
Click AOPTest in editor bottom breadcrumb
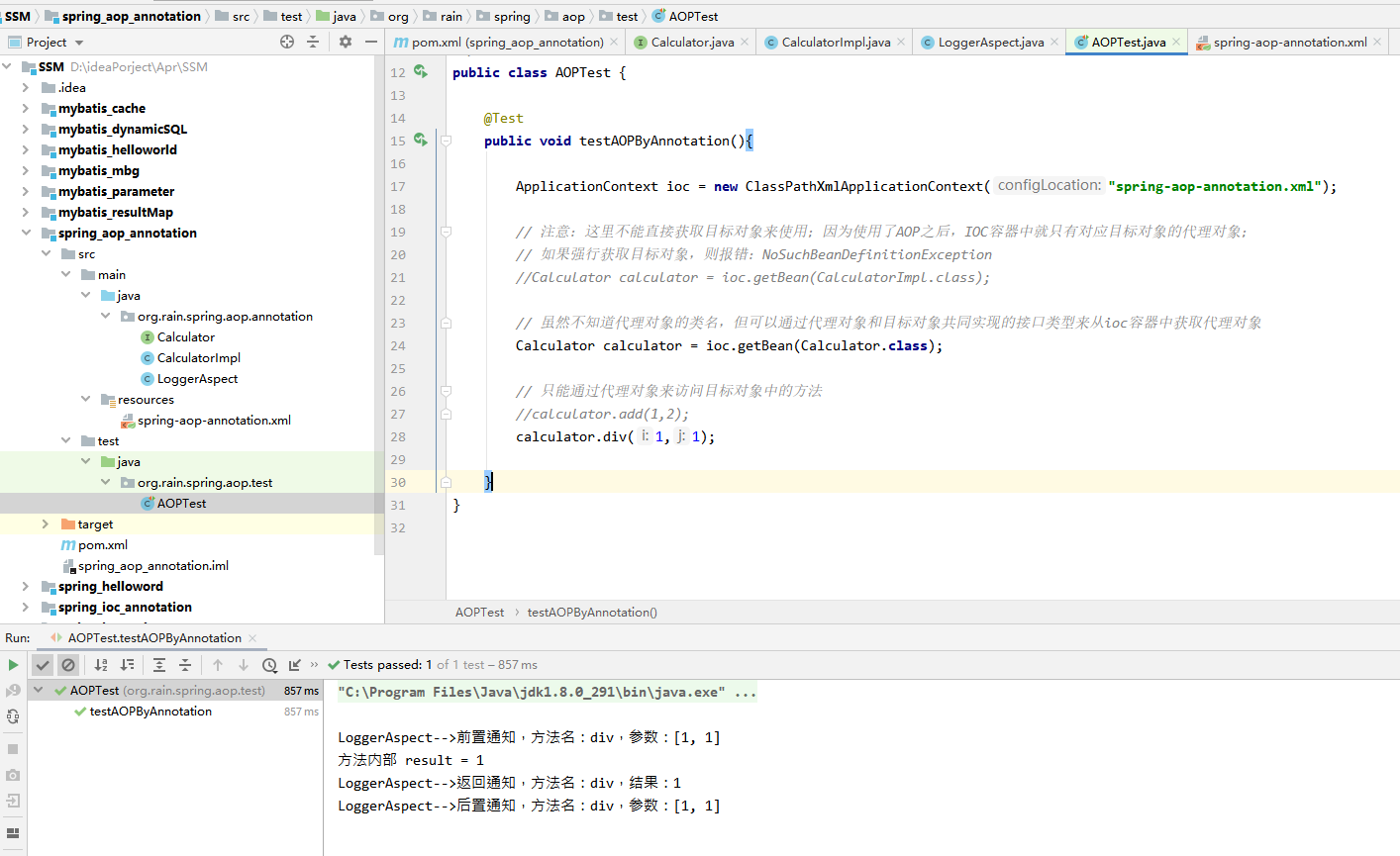479,613
